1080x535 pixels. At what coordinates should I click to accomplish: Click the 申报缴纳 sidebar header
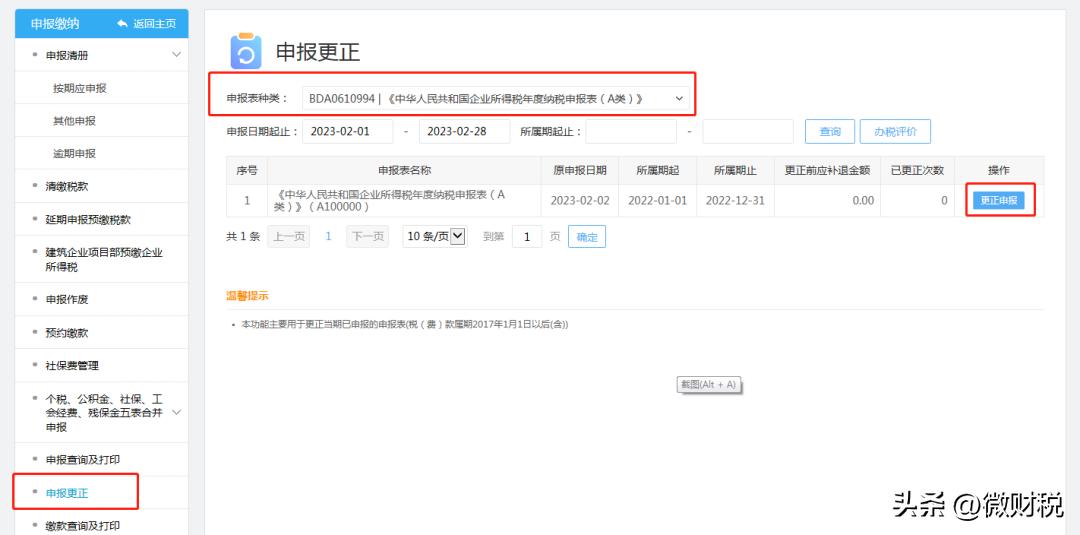(x=55, y=24)
